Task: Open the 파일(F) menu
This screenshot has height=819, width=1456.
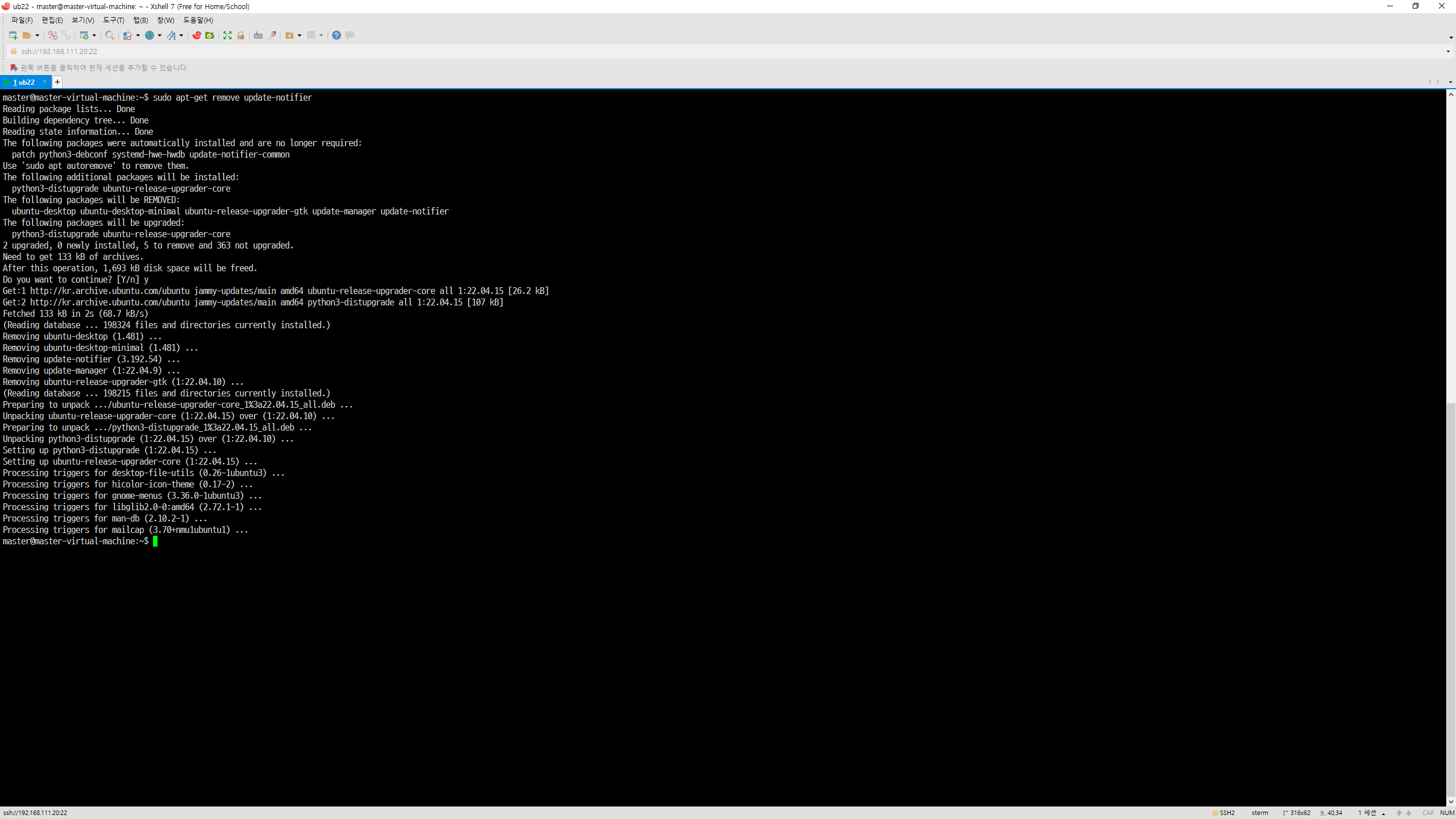Action: click(22, 20)
